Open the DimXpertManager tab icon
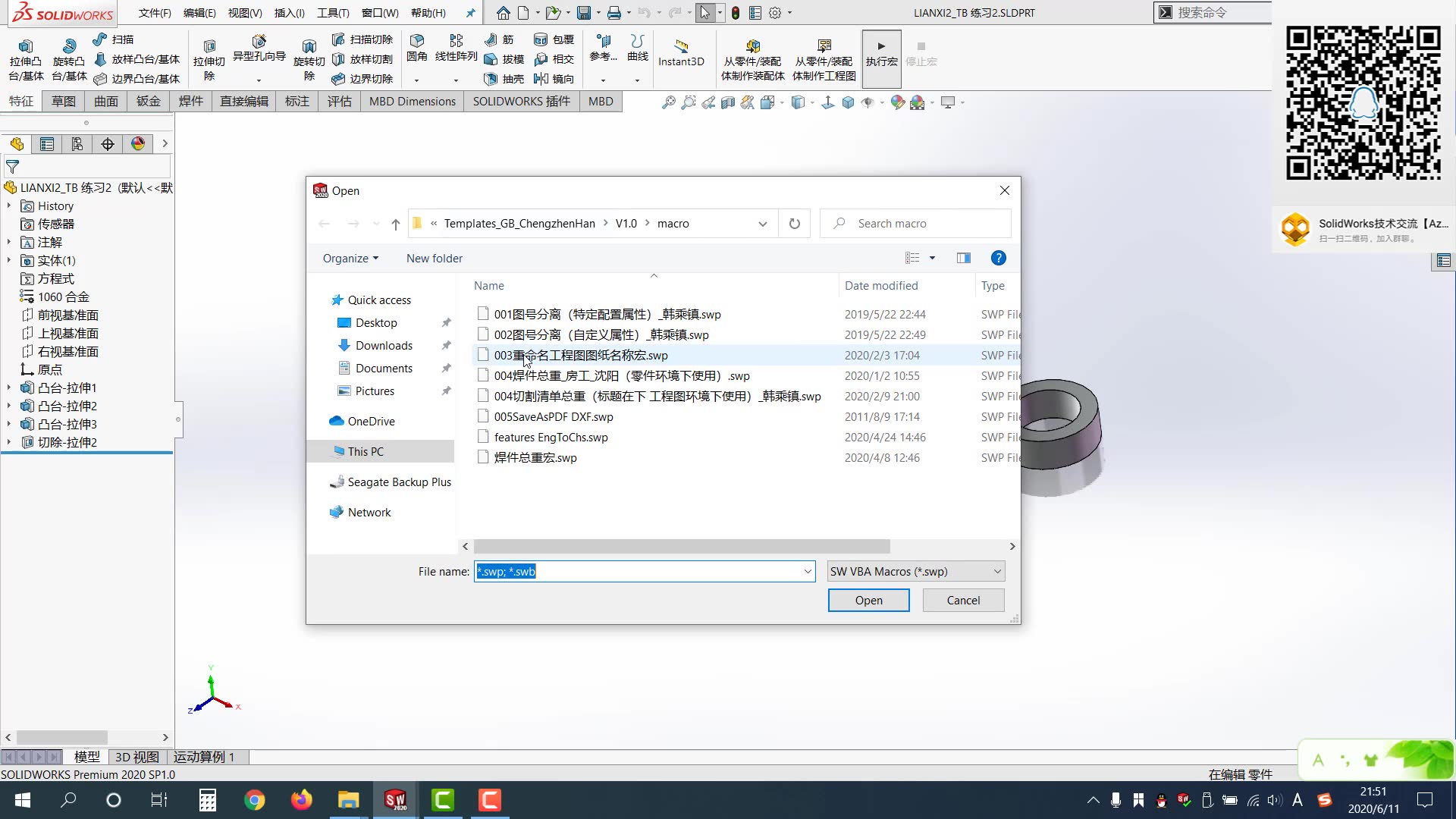1456x819 pixels. (108, 144)
